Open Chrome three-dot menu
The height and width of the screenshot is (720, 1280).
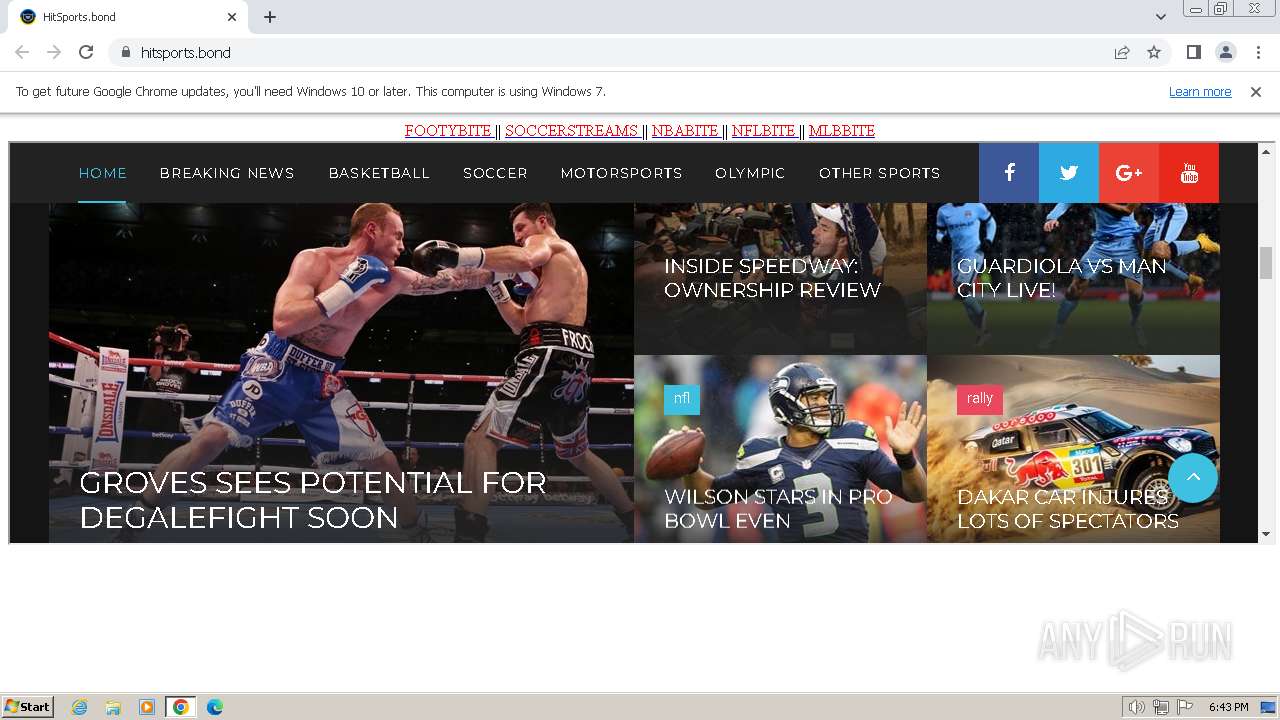pyautogui.click(x=1258, y=52)
